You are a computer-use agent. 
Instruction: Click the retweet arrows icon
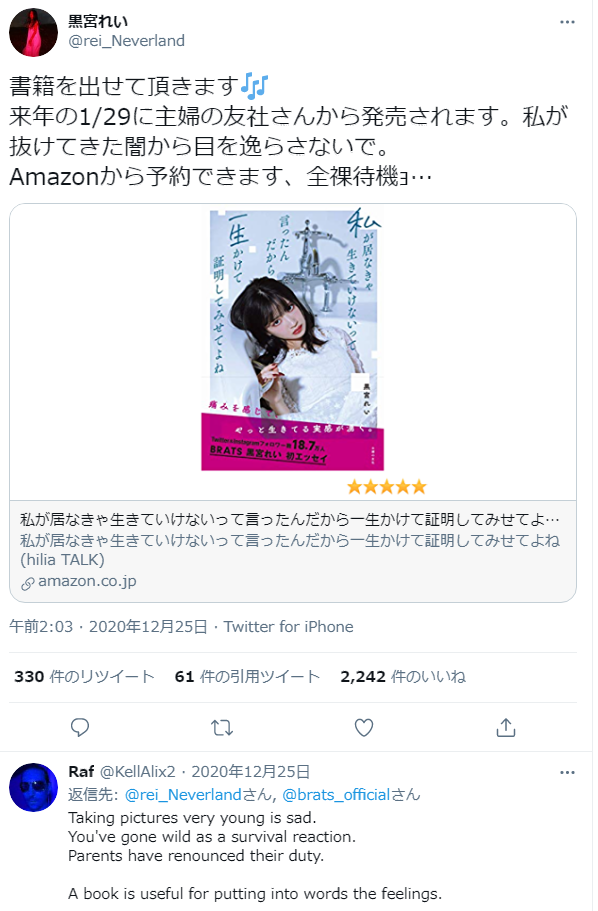click(x=221, y=727)
